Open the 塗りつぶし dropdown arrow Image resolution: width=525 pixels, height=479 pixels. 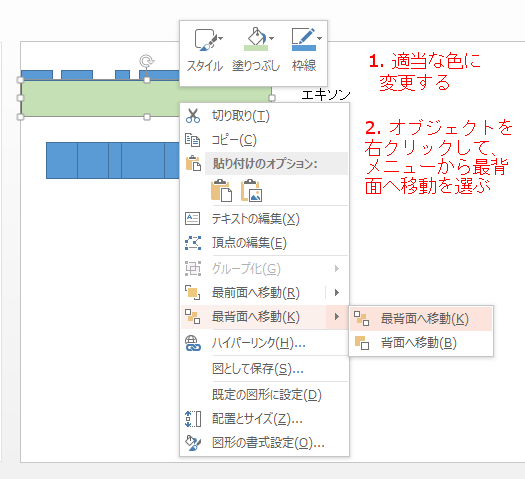[272, 38]
